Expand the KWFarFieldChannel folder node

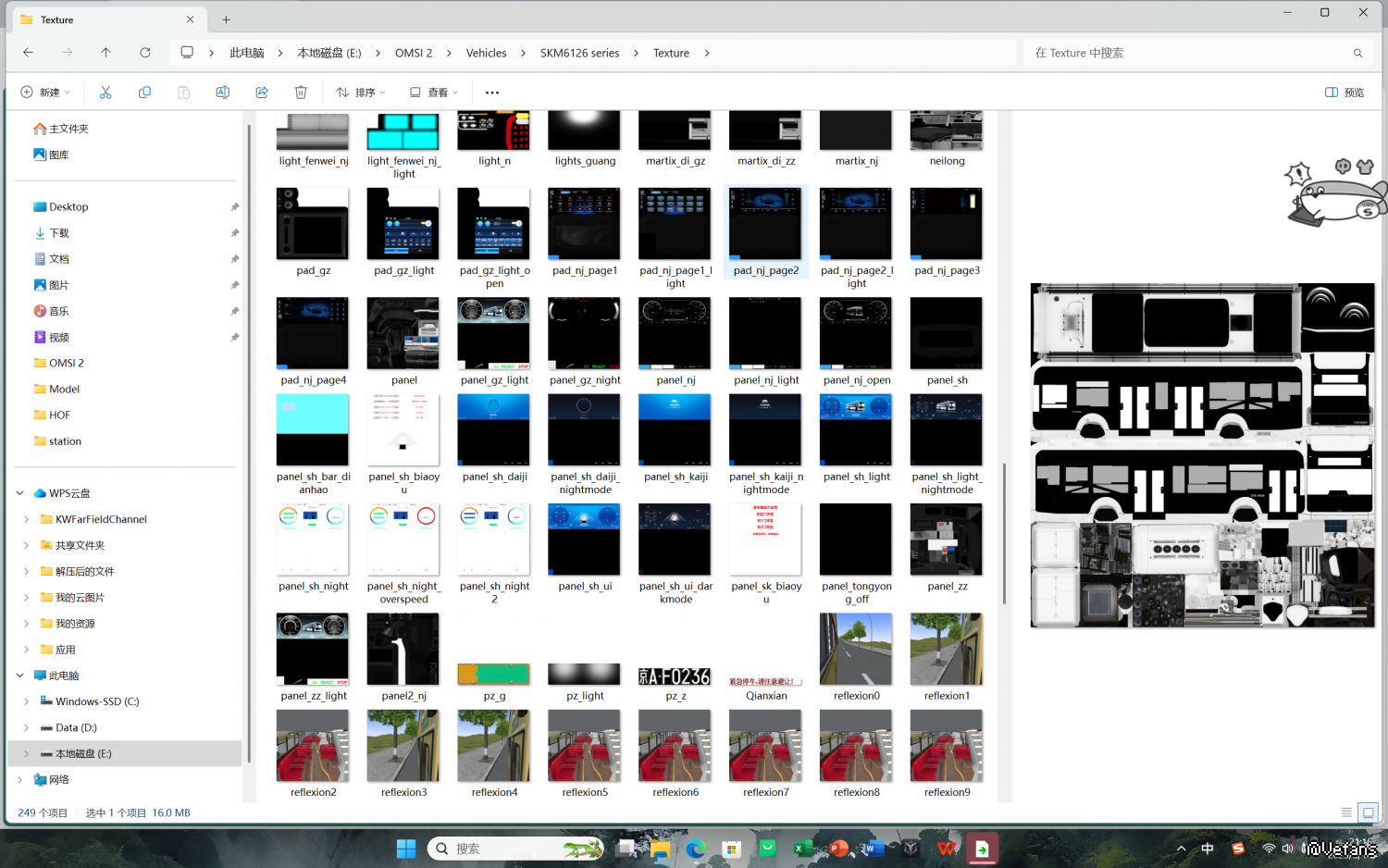(x=26, y=519)
